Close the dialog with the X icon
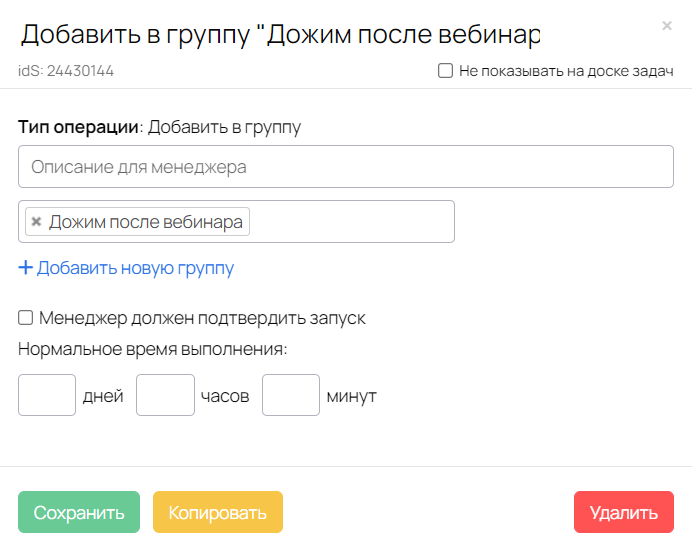Viewport: 692px width, 548px height. [x=667, y=26]
